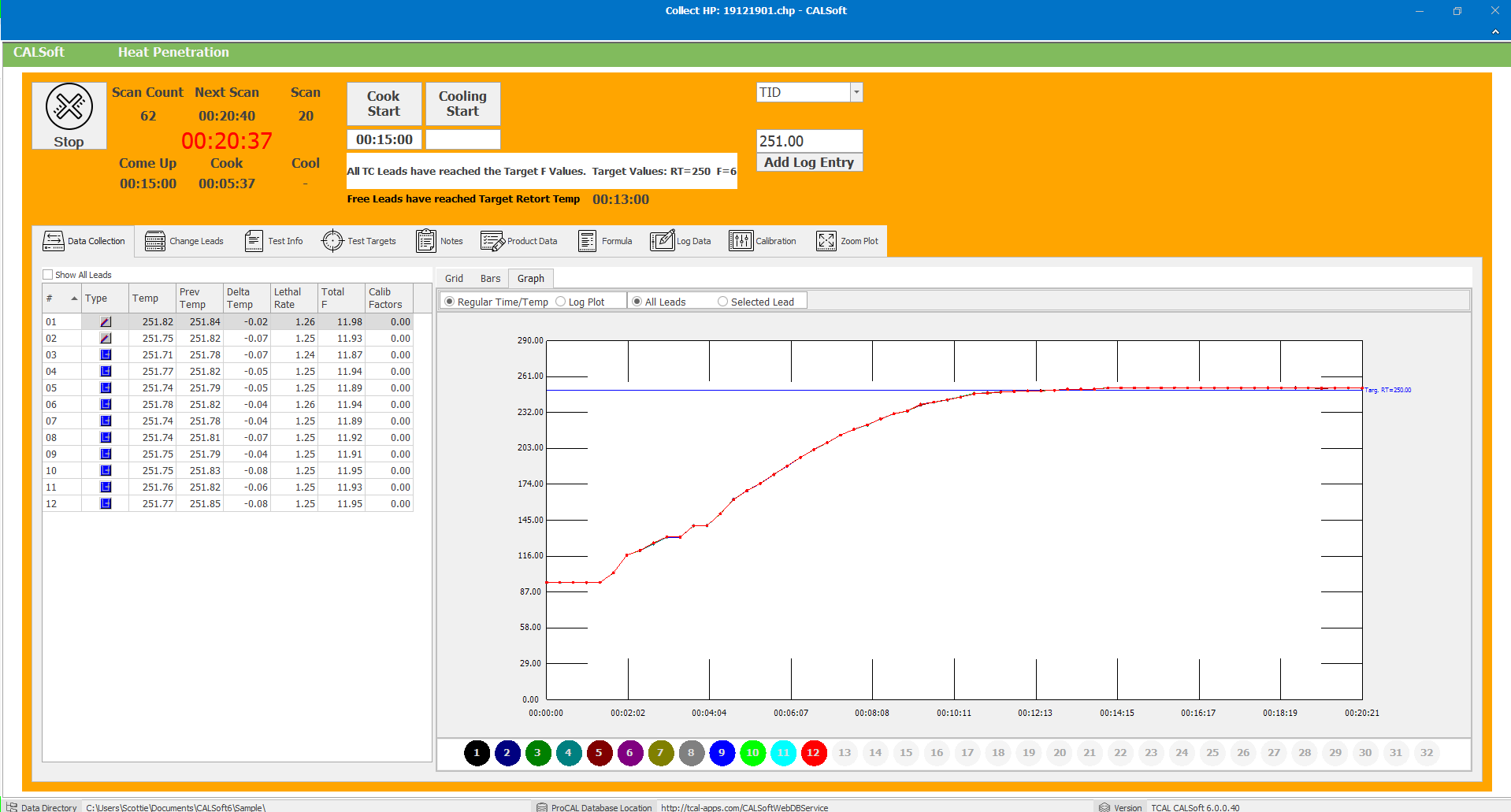Select Regular Time/Temp radio option
This screenshot has width=1511, height=812.
pos(450,302)
